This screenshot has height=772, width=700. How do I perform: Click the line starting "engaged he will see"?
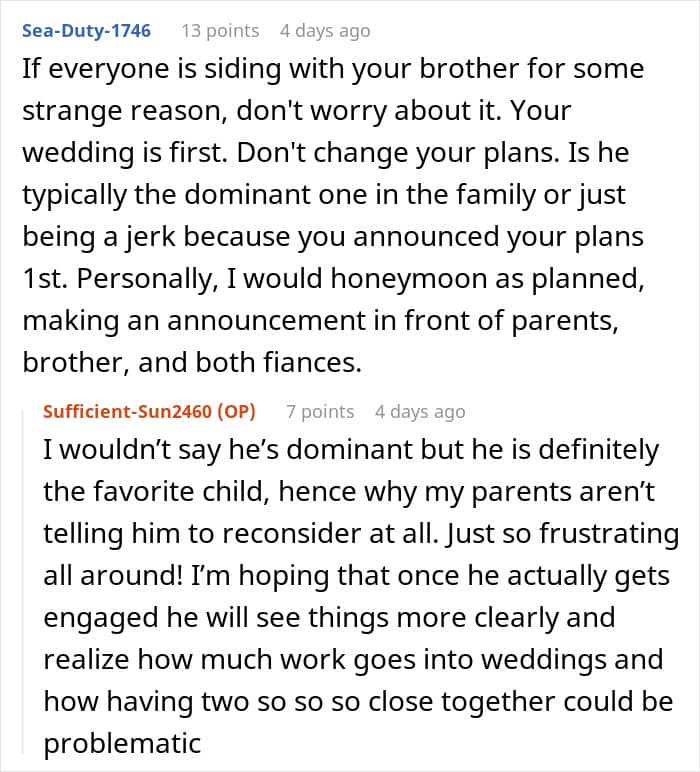[329, 618]
